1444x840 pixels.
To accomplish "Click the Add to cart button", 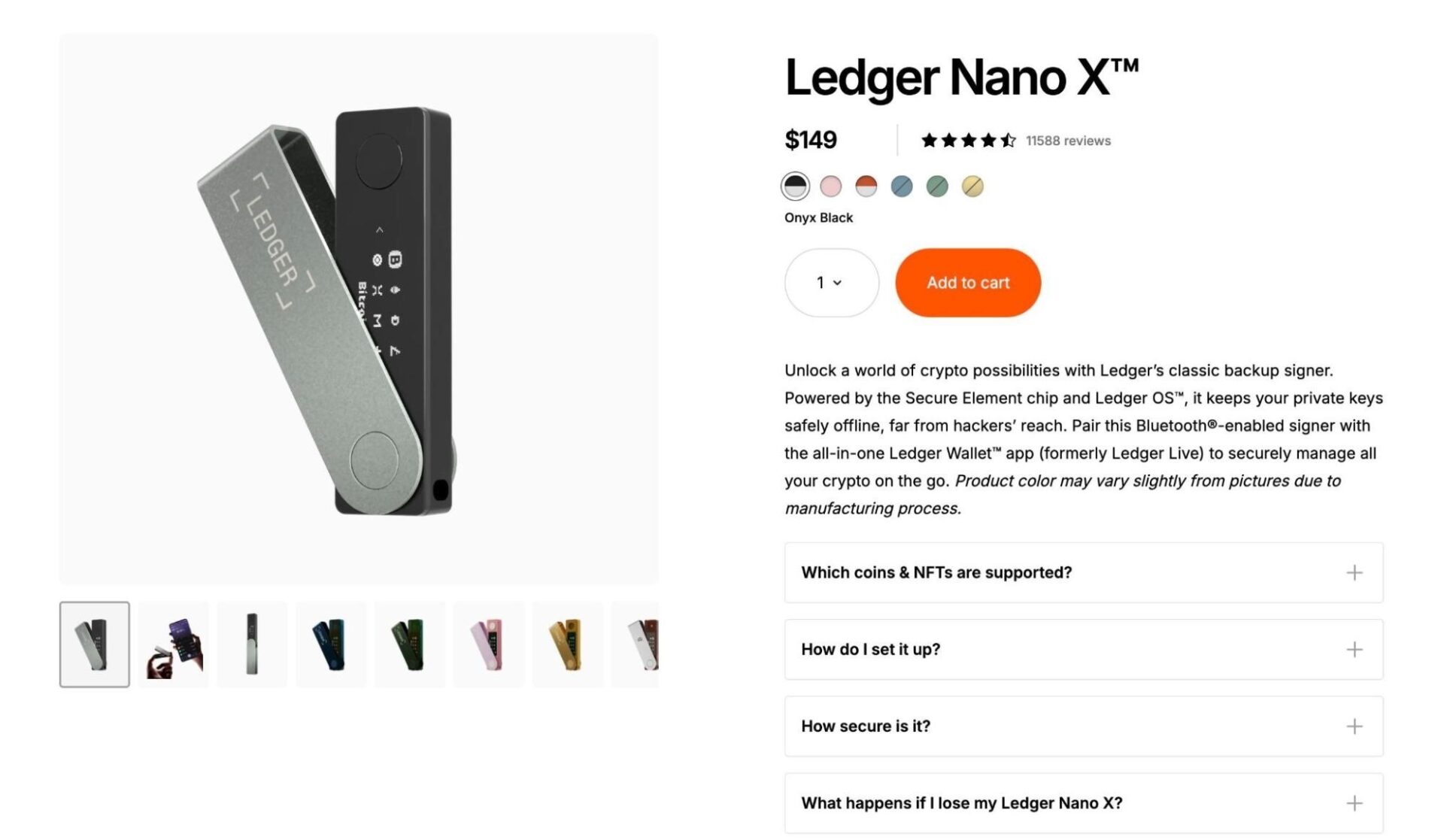I will tap(968, 282).
